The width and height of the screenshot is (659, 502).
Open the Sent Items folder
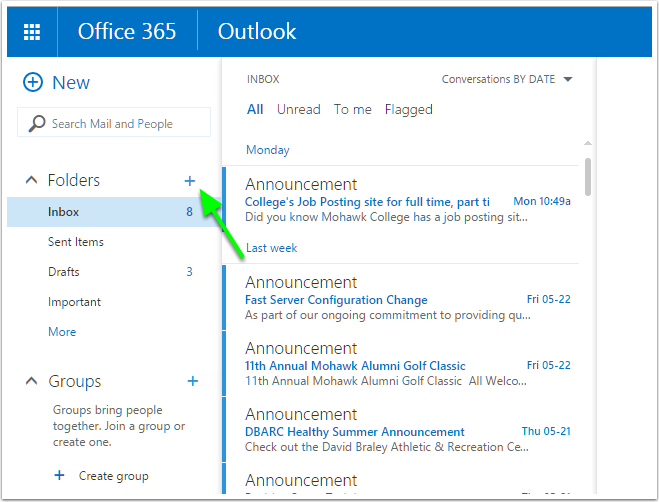pos(76,242)
